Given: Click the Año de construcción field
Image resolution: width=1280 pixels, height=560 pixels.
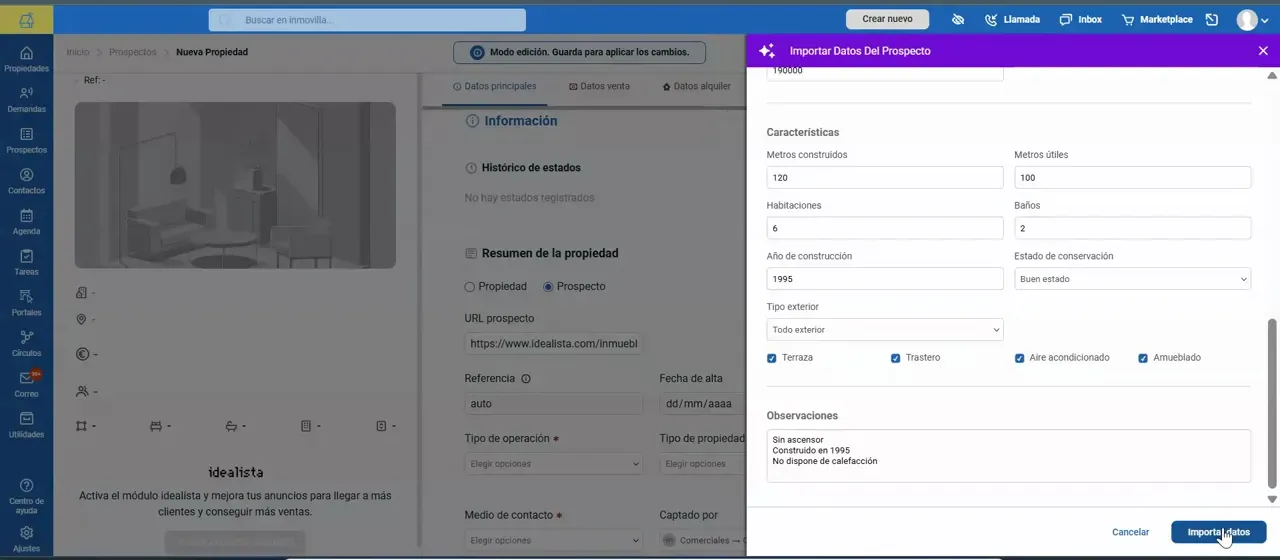Looking at the screenshot, I should [x=885, y=279].
